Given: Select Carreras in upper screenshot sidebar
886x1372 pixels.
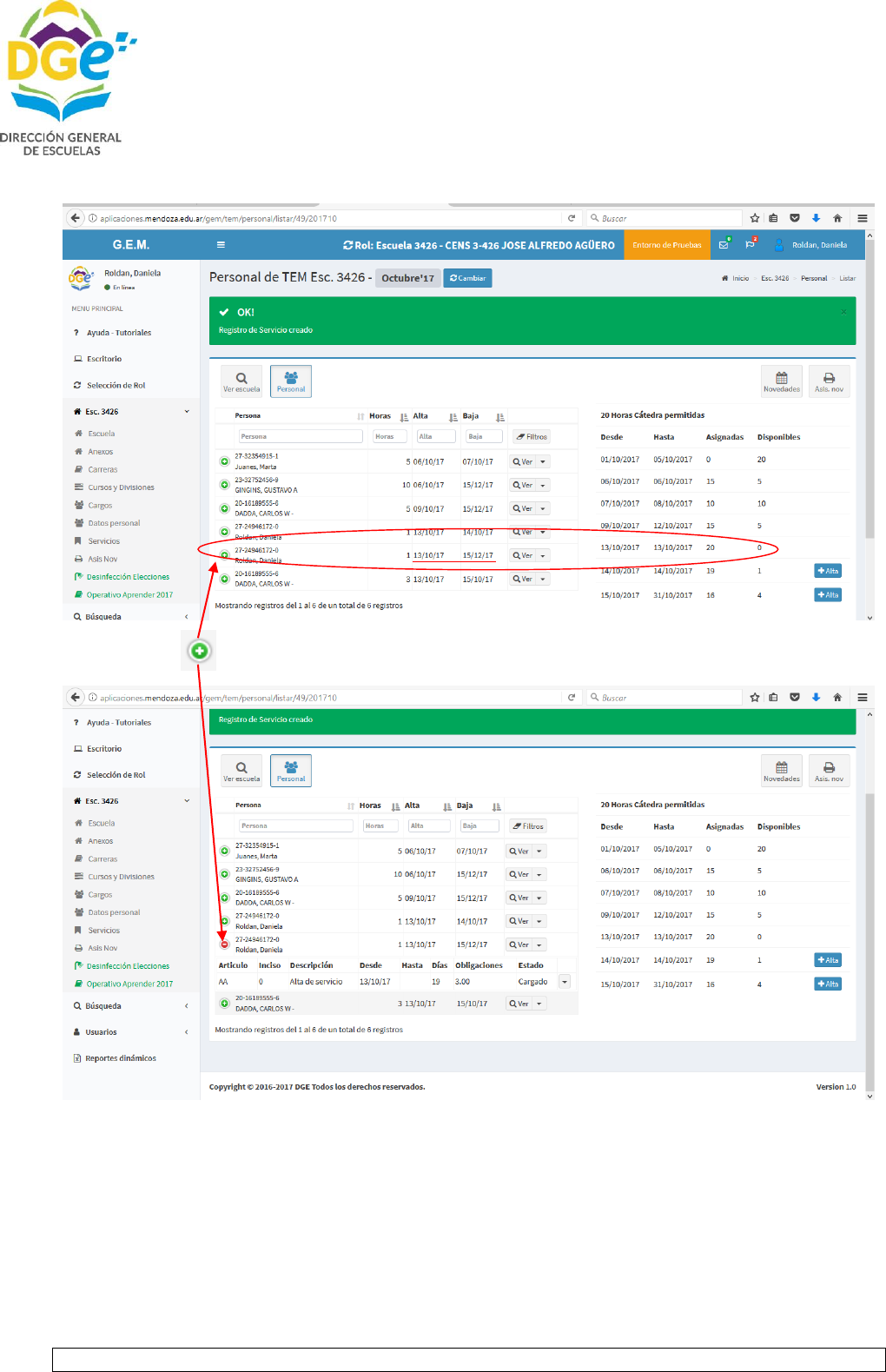Looking at the screenshot, I should [x=102, y=469].
